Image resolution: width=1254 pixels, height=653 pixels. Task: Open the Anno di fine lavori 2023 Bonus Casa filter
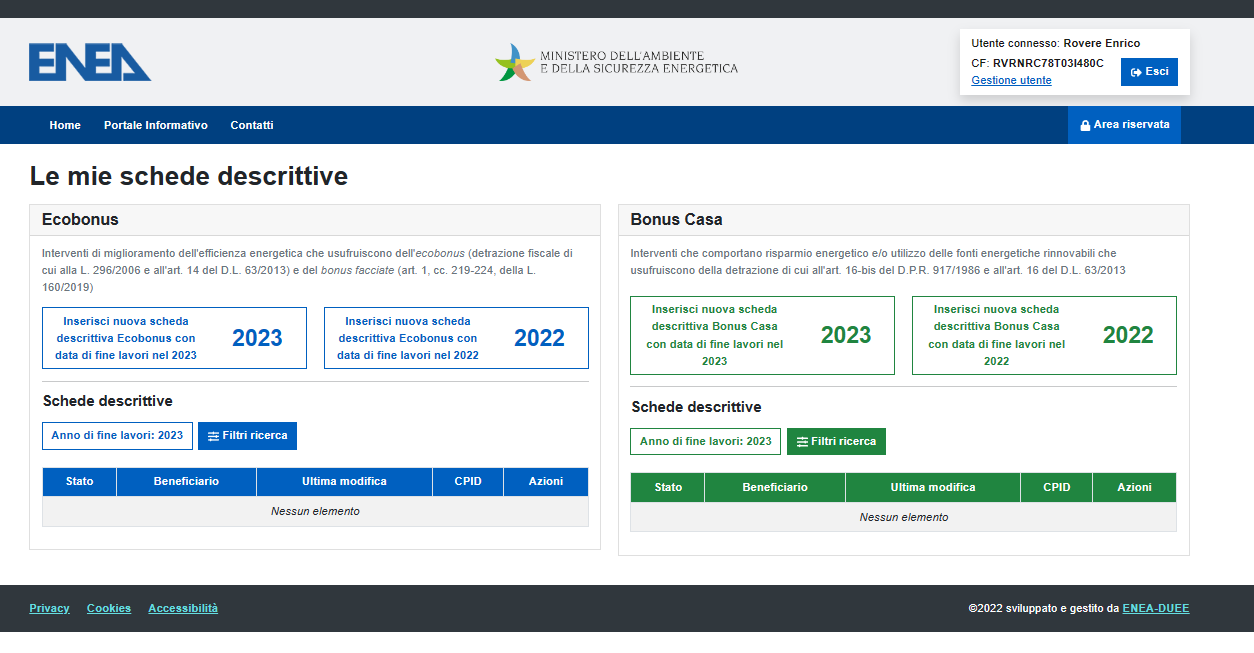click(x=706, y=441)
